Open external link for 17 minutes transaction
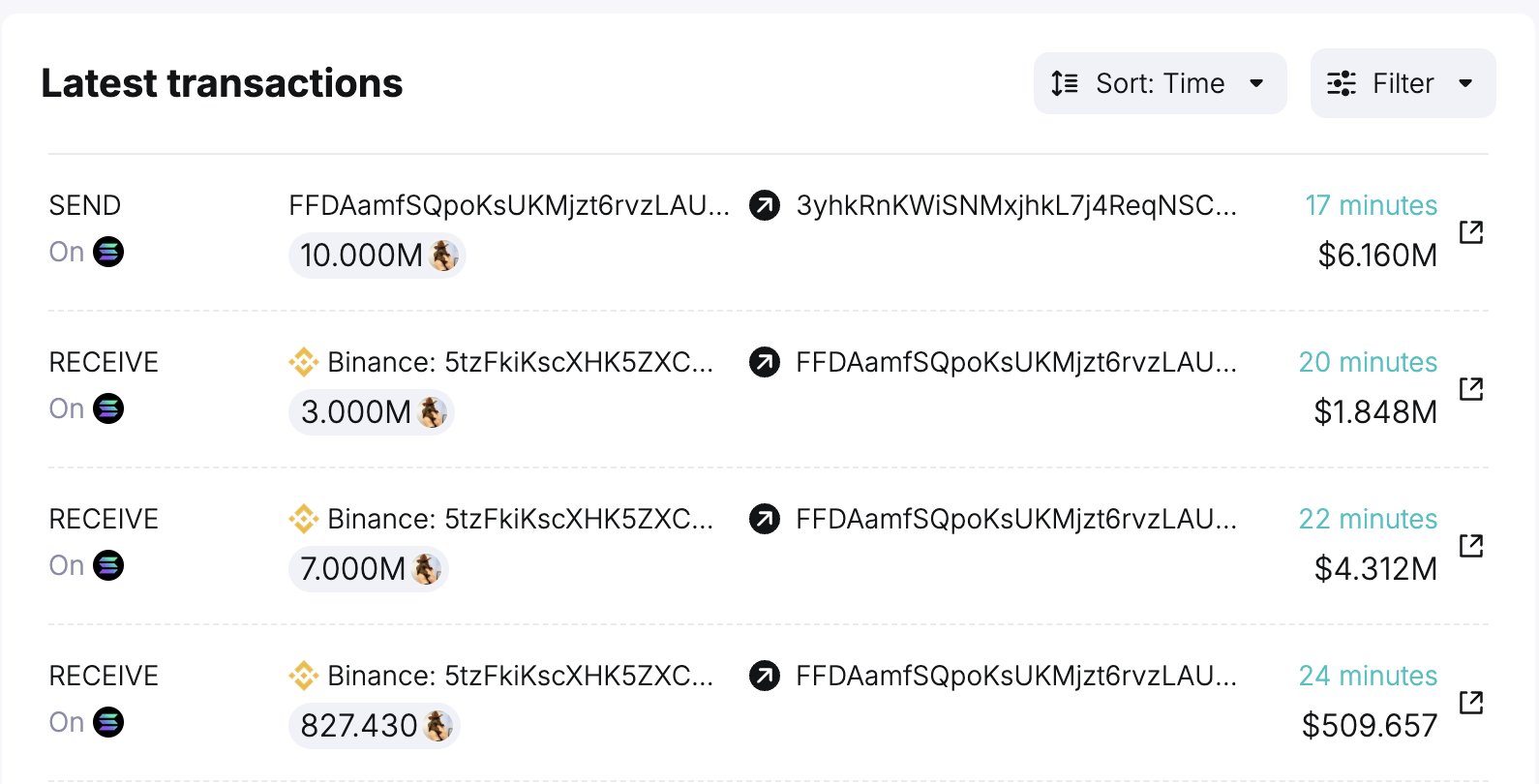The height and width of the screenshot is (784, 1539). point(1471,232)
